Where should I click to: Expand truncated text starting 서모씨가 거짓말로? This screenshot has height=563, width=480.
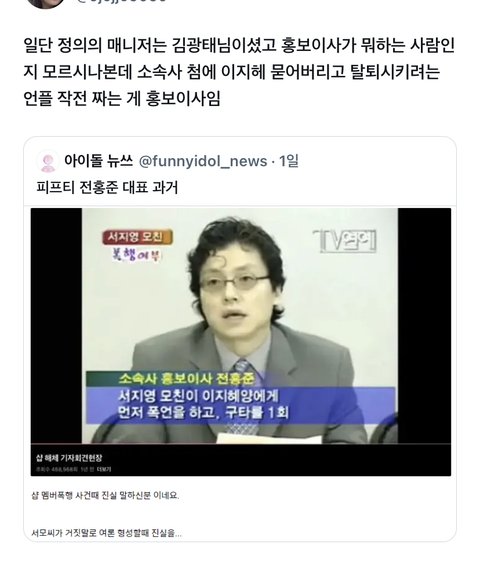(x=107, y=533)
